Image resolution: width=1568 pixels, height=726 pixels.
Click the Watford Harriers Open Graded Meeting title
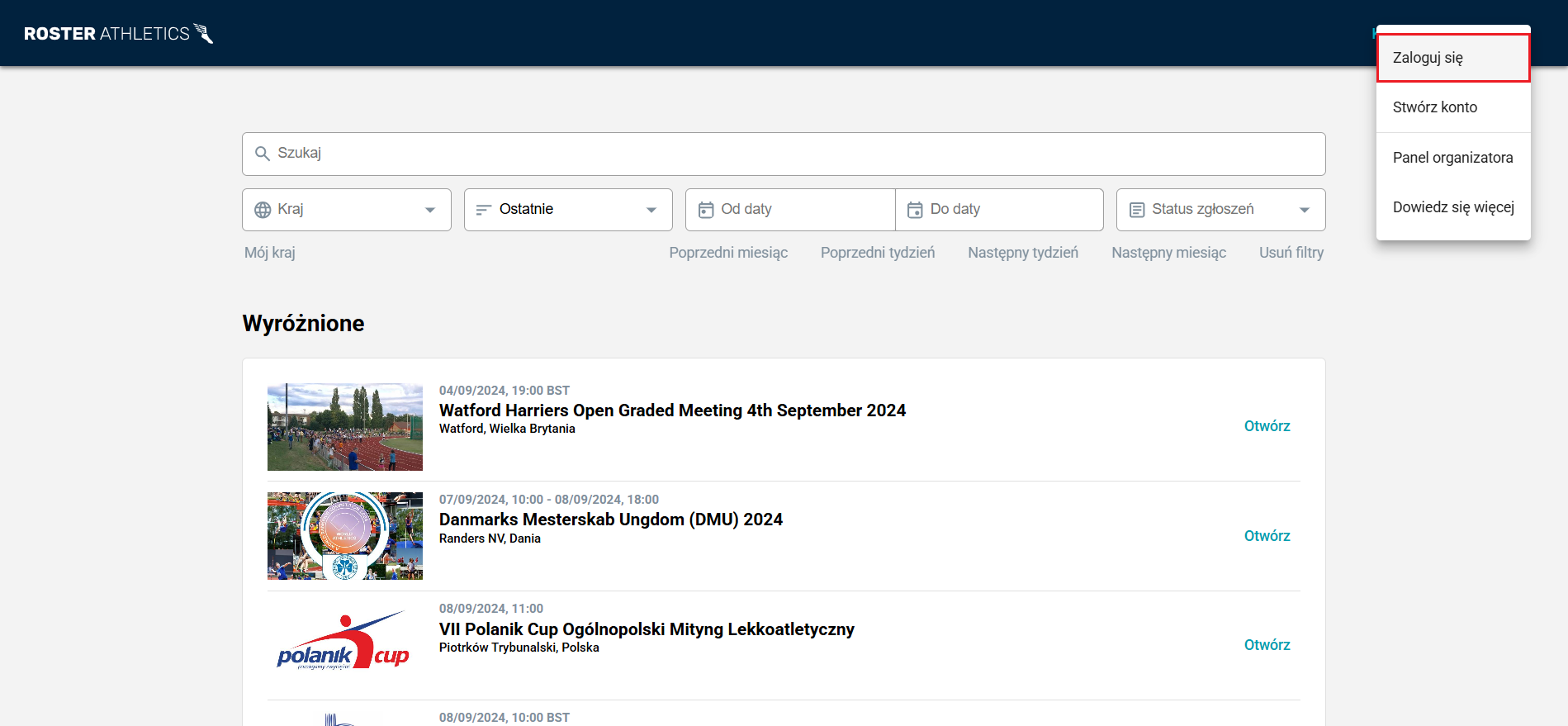(x=672, y=410)
